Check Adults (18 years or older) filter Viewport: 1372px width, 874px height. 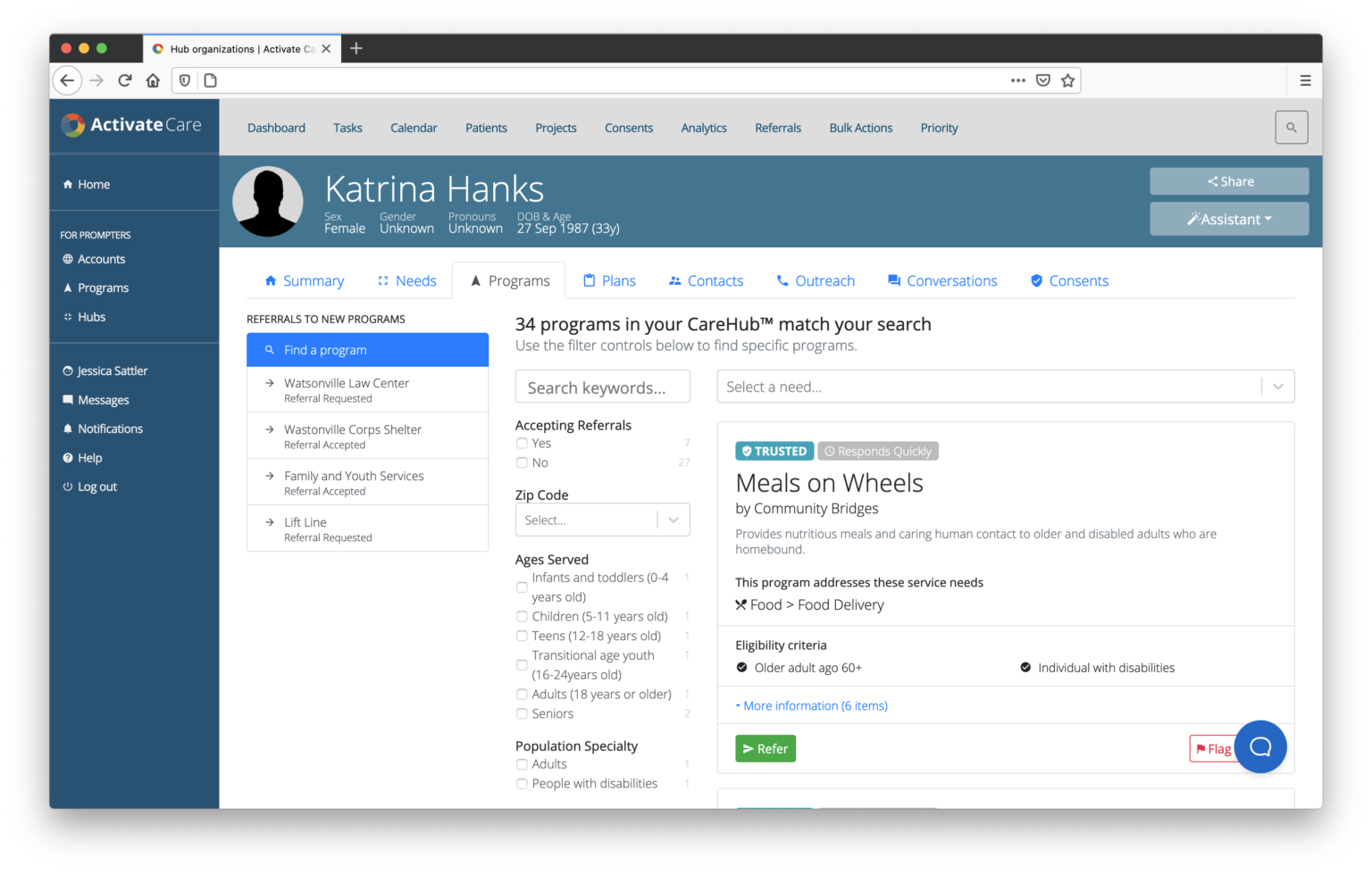pyautogui.click(x=522, y=695)
